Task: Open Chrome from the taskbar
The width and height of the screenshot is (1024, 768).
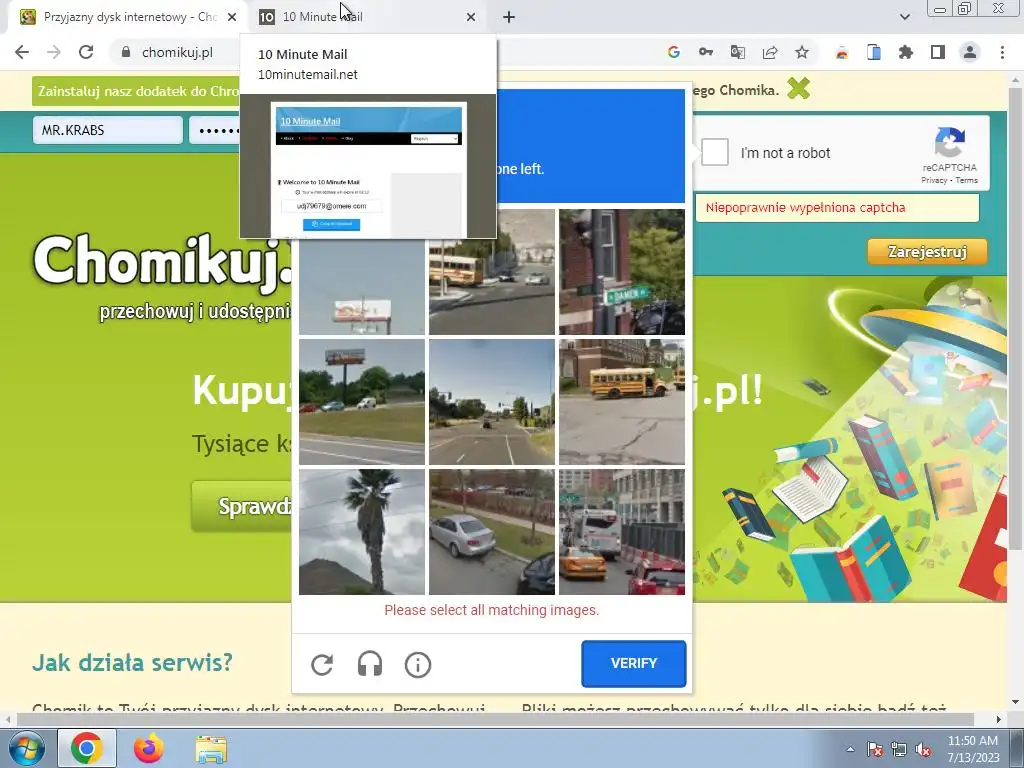Action: (x=87, y=748)
